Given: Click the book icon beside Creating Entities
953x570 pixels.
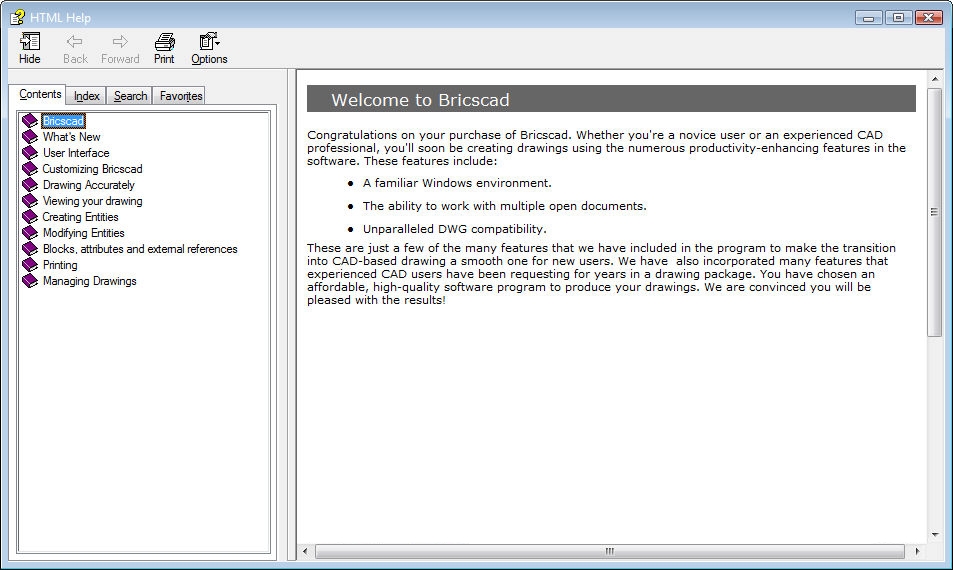Looking at the screenshot, I should click(x=30, y=217).
